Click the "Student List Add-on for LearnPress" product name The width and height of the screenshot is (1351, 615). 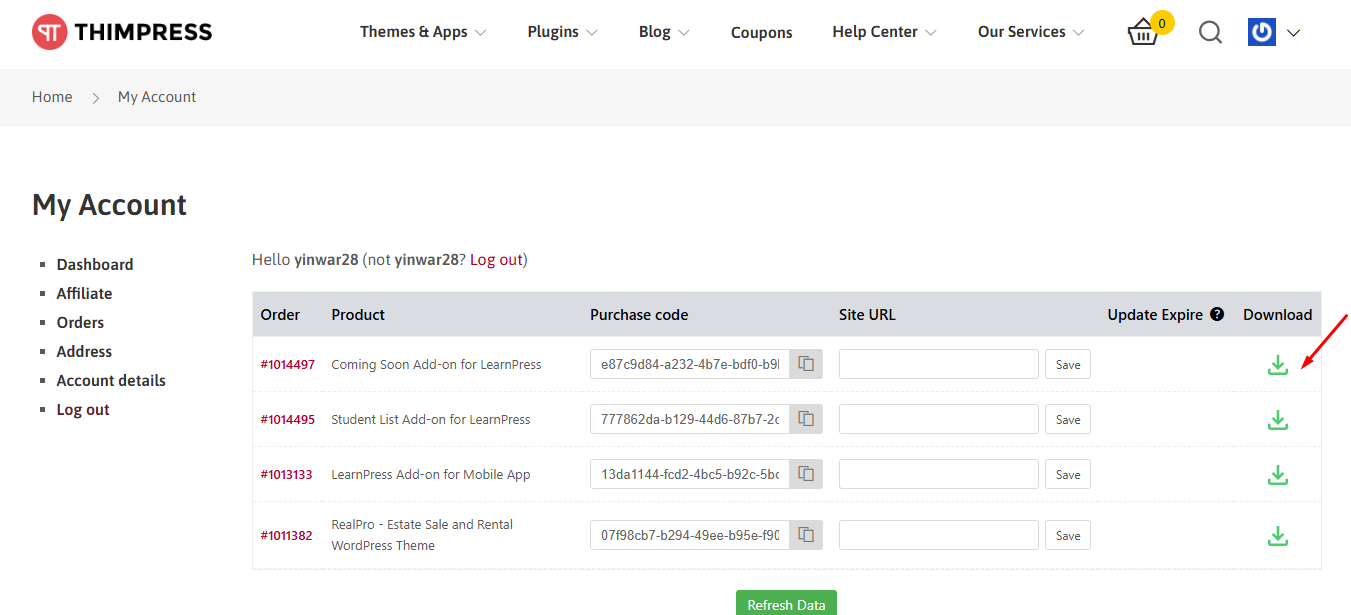(x=431, y=420)
